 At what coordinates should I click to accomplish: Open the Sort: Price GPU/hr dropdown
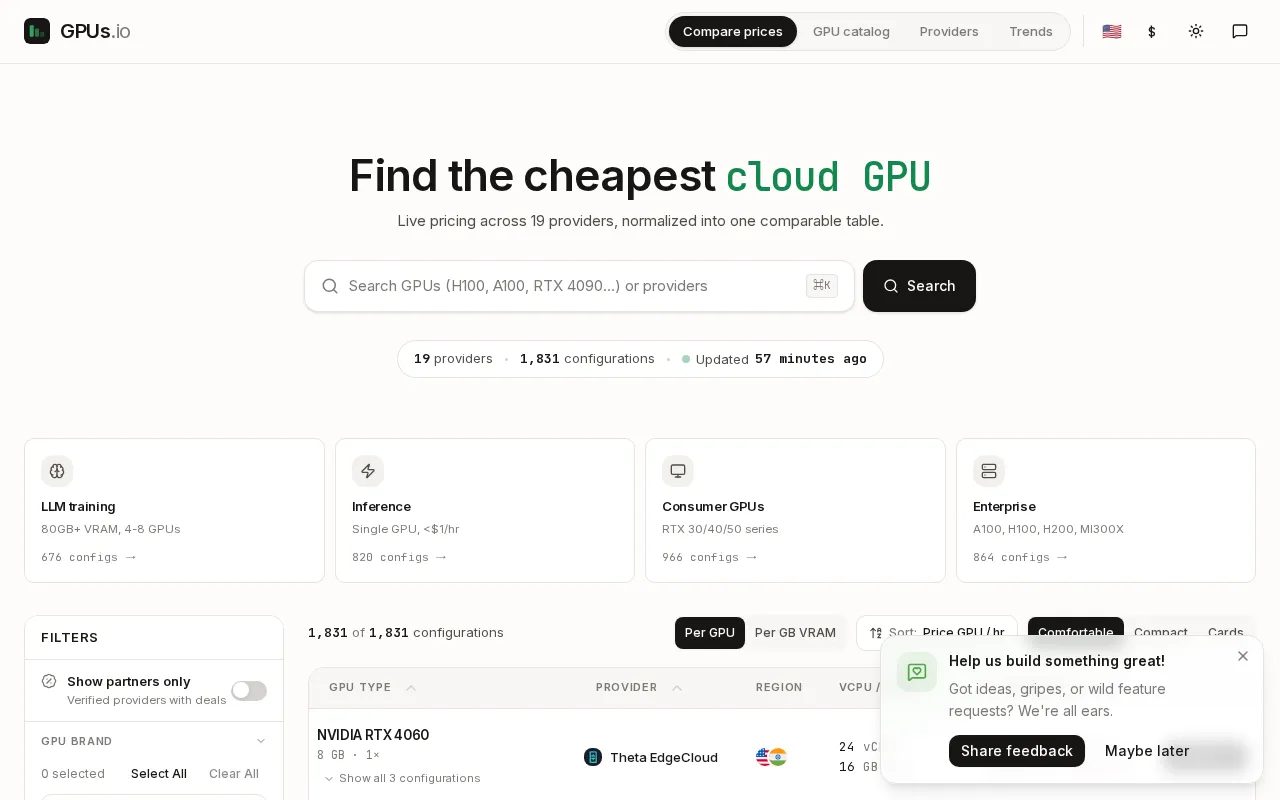pos(937,633)
